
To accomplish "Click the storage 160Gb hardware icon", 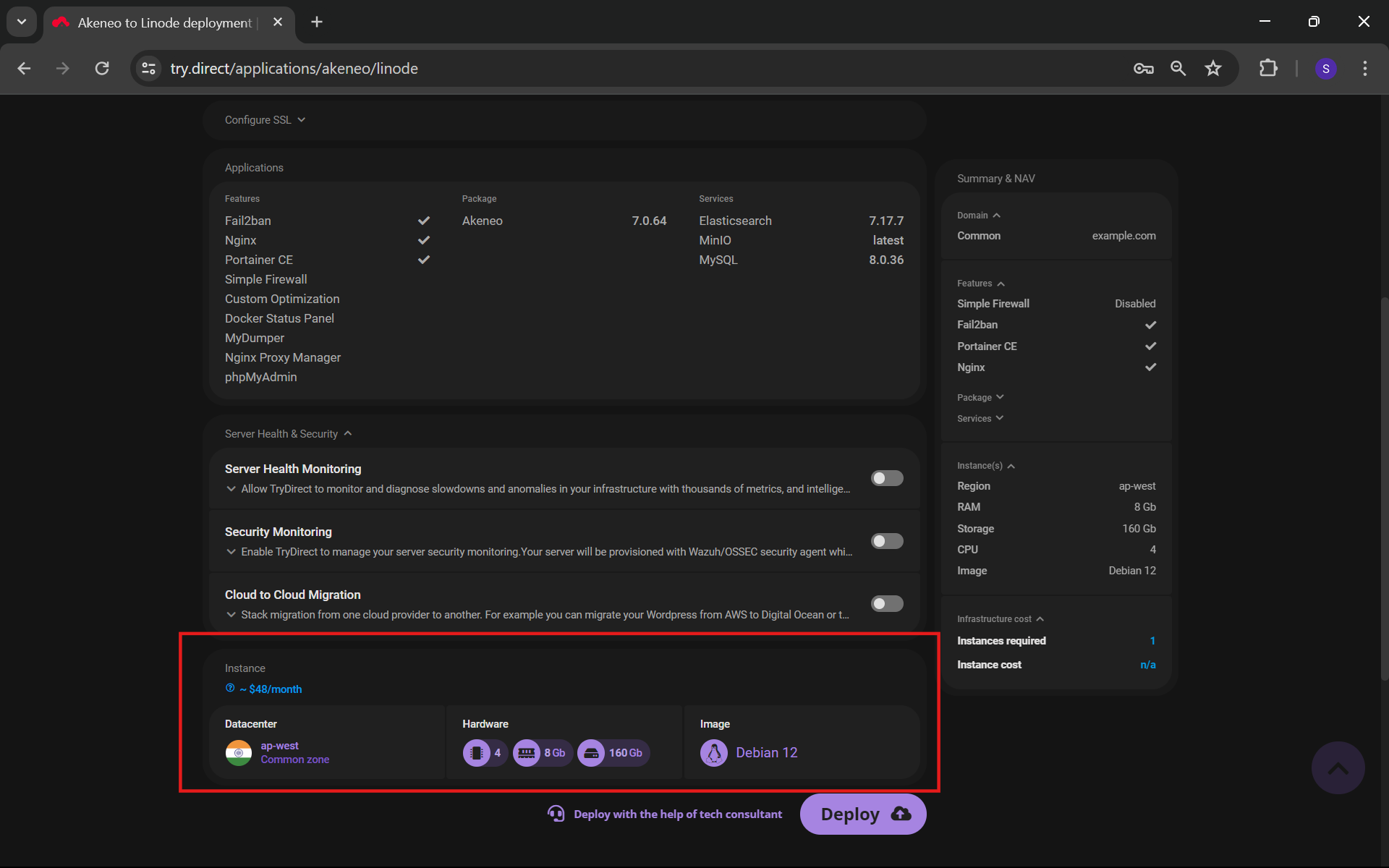I will coord(591,753).
